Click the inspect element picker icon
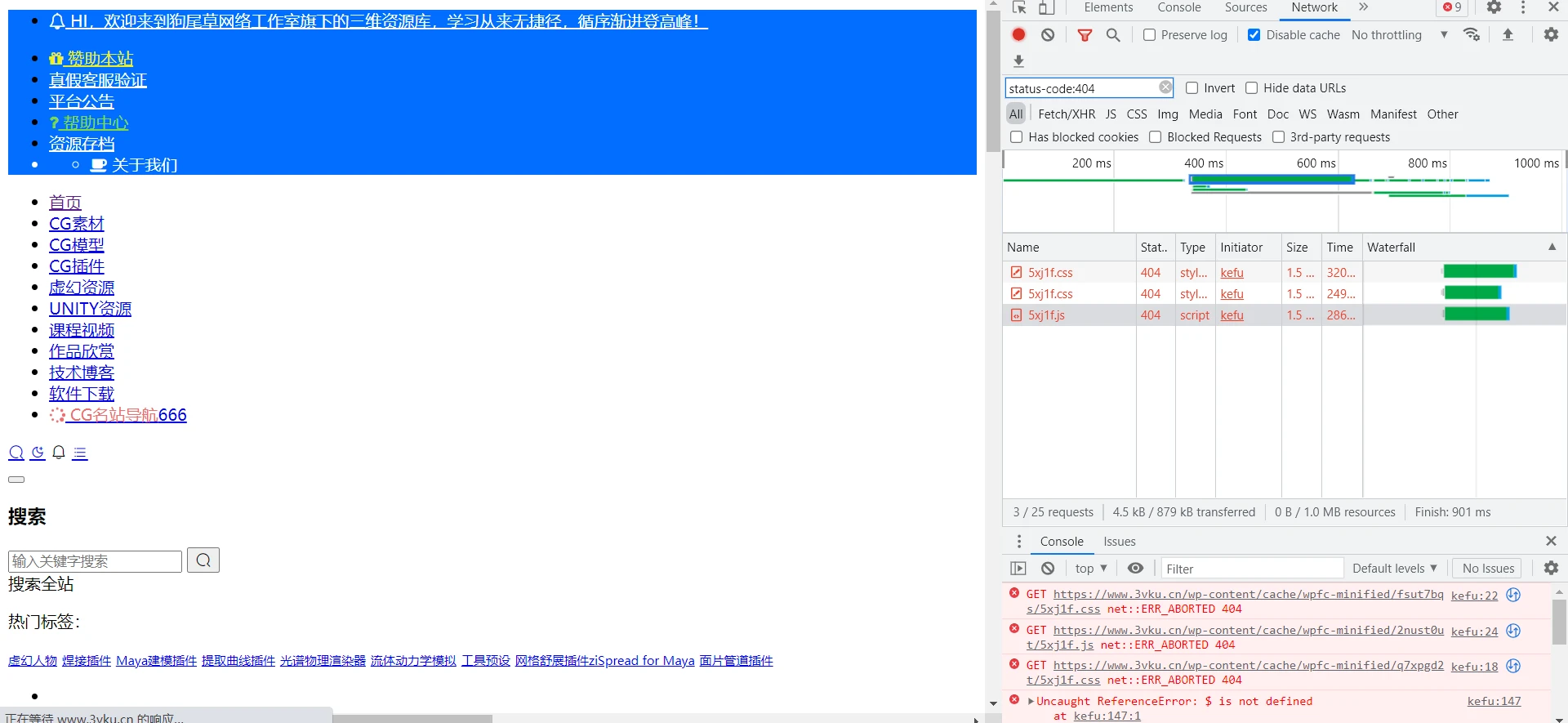 click(x=1019, y=7)
